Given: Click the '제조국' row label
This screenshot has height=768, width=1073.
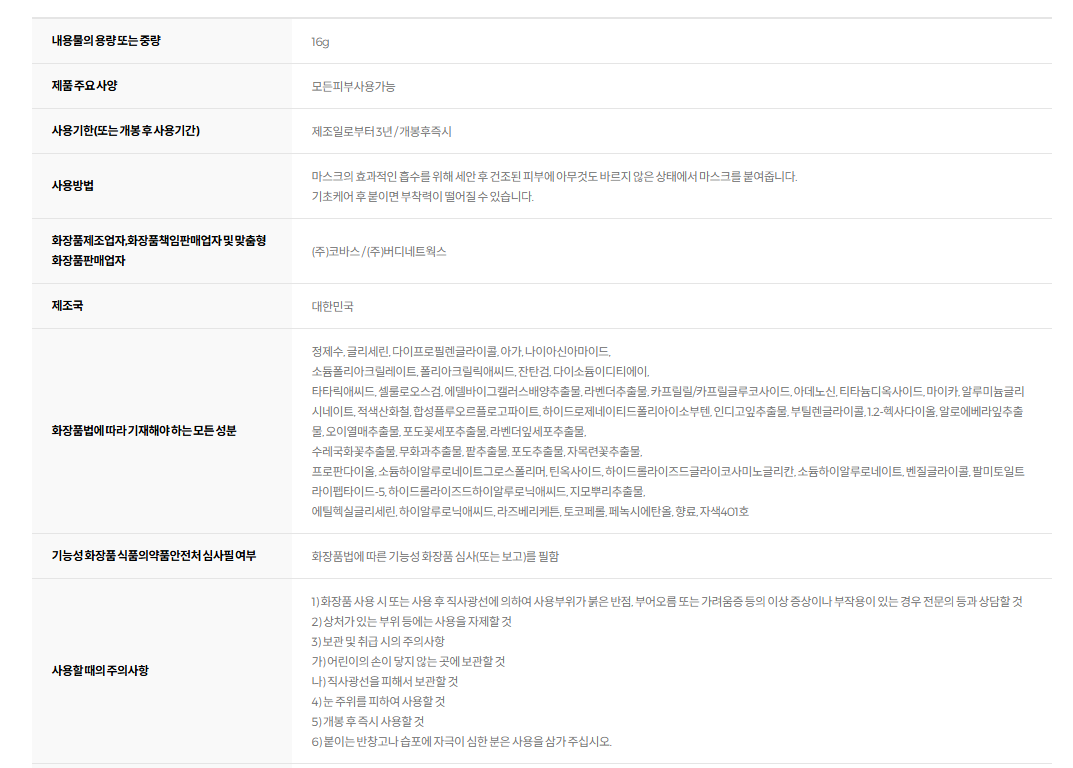Looking at the screenshot, I should [67, 305].
